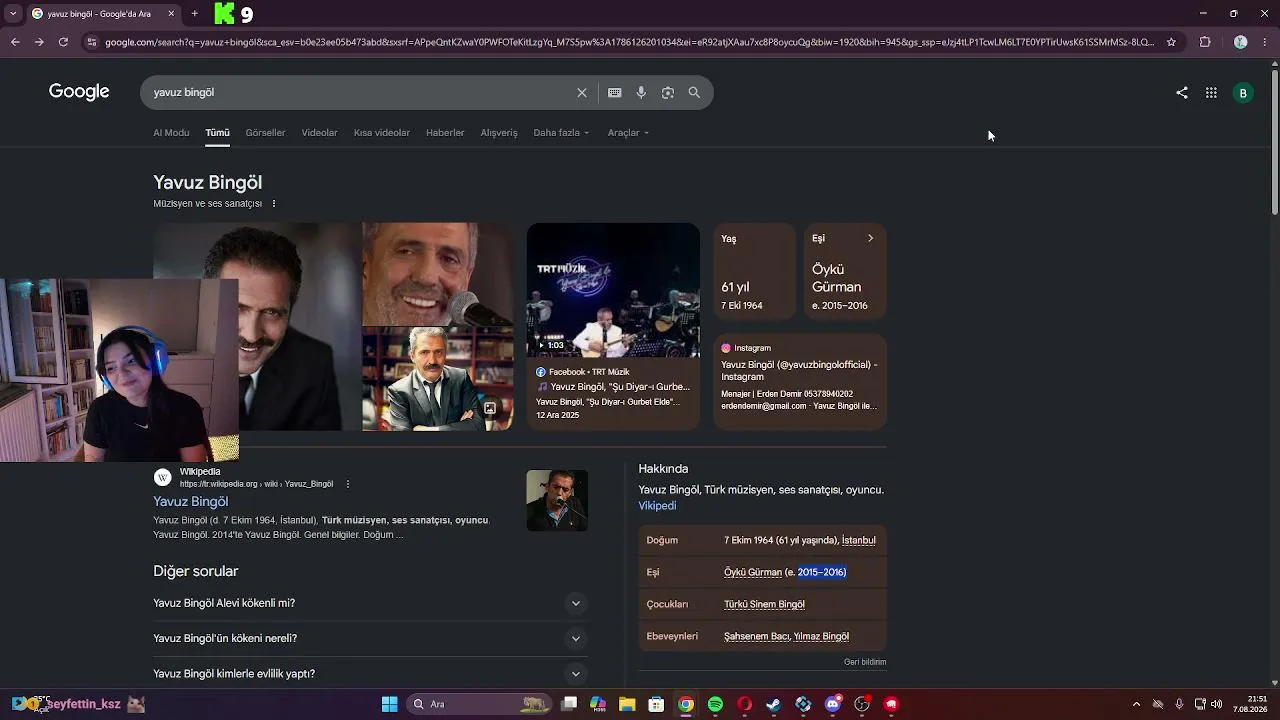Open Opera browser from the taskbar
Image resolution: width=1280 pixels, height=720 pixels.
(744, 704)
